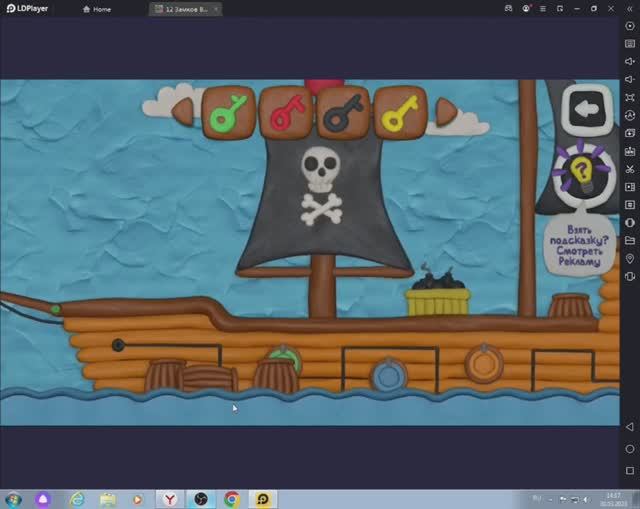Image resolution: width=640 pixels, height=509 pixels.
Task: Open the taskbar clock and date
Action: tap(613, 500)
